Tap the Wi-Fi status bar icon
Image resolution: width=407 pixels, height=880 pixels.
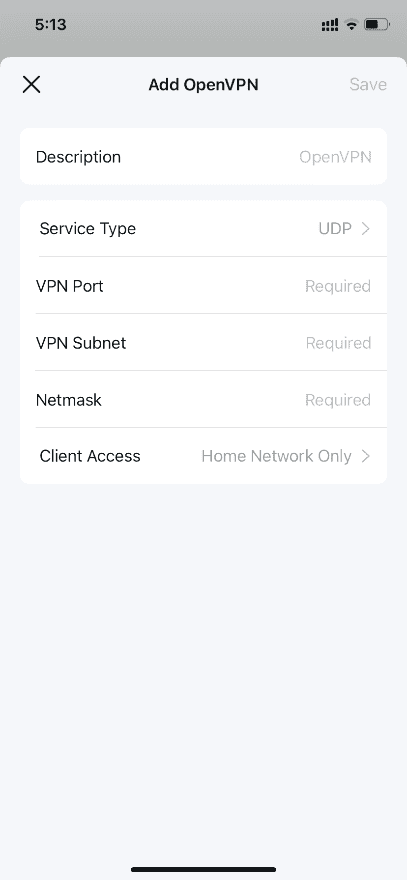point(351,25)
